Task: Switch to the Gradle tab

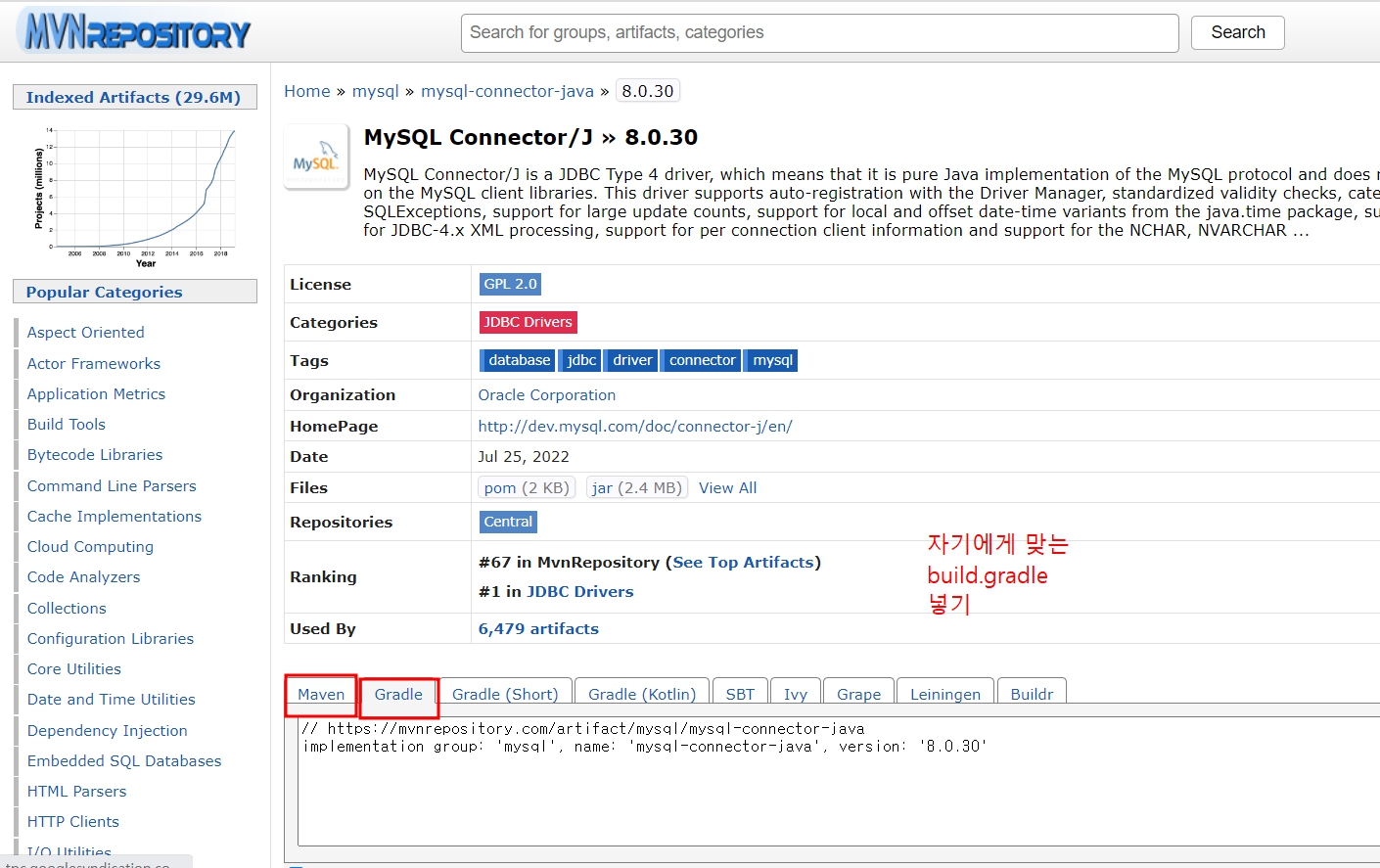Action: pos(398,694)
